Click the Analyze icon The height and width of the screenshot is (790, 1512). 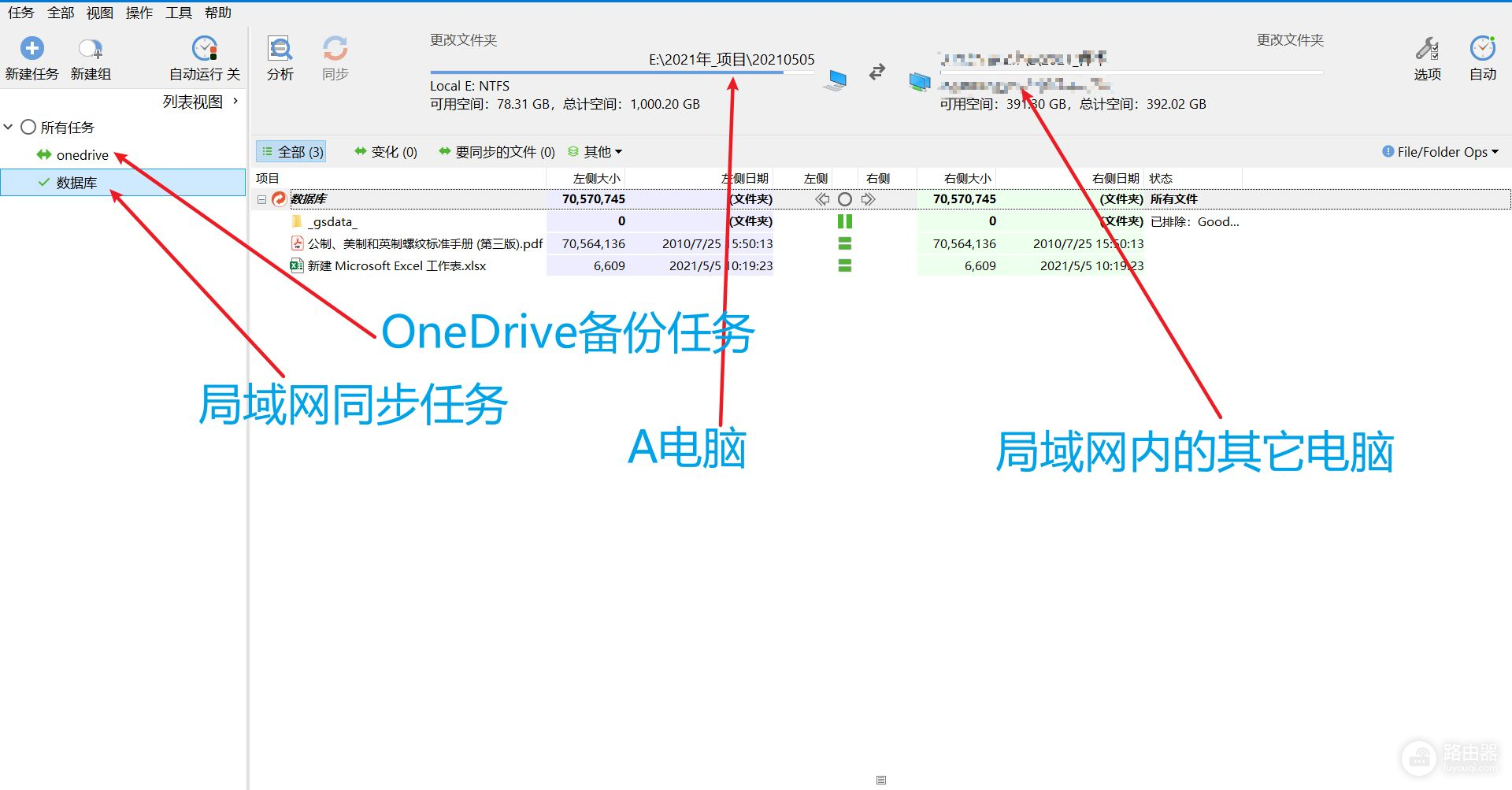pyautogui.click(x=280, y=49)
